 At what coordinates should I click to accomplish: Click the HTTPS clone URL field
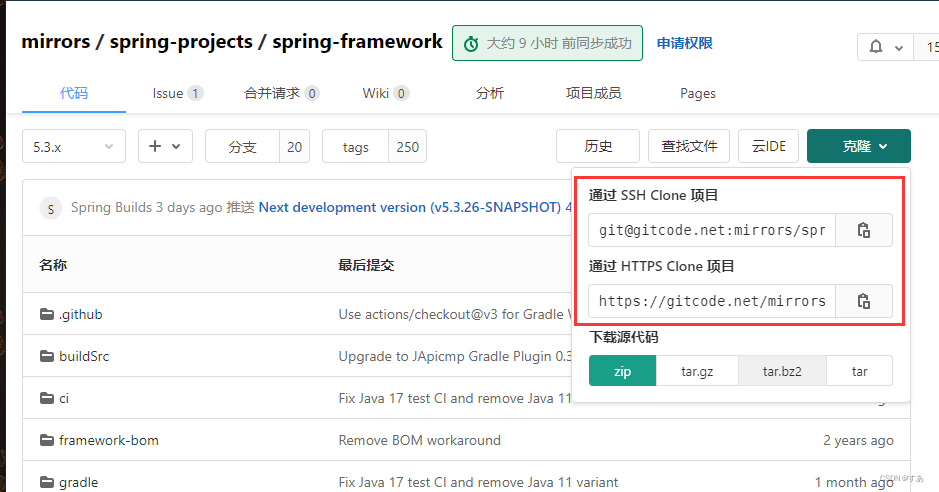click(712, 301)
